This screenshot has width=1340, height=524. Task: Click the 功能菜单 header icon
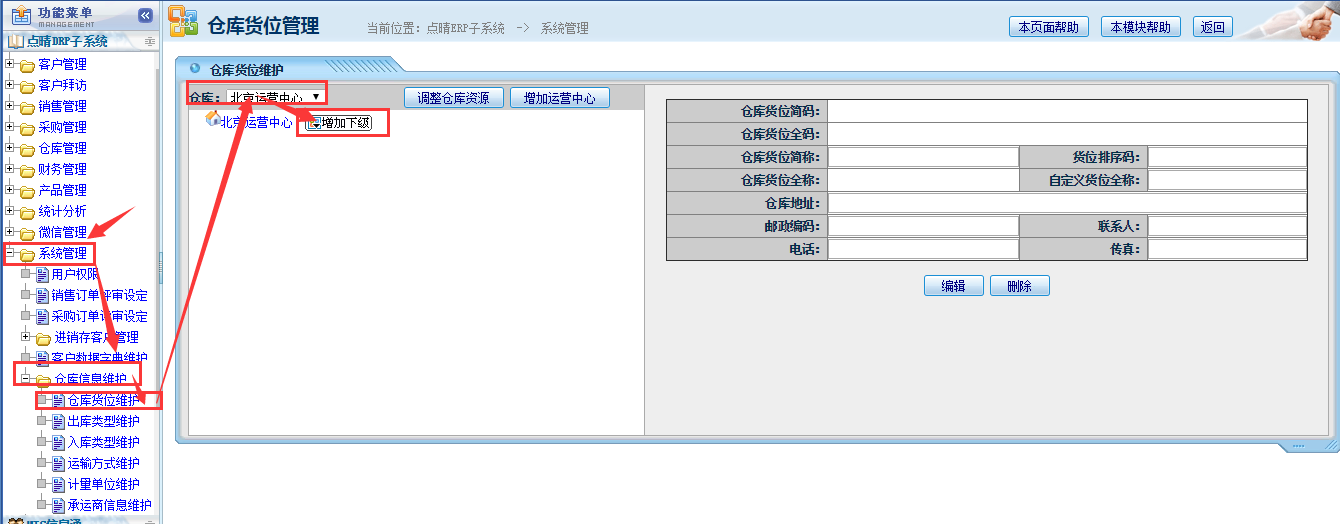click(x=20, y=16)
